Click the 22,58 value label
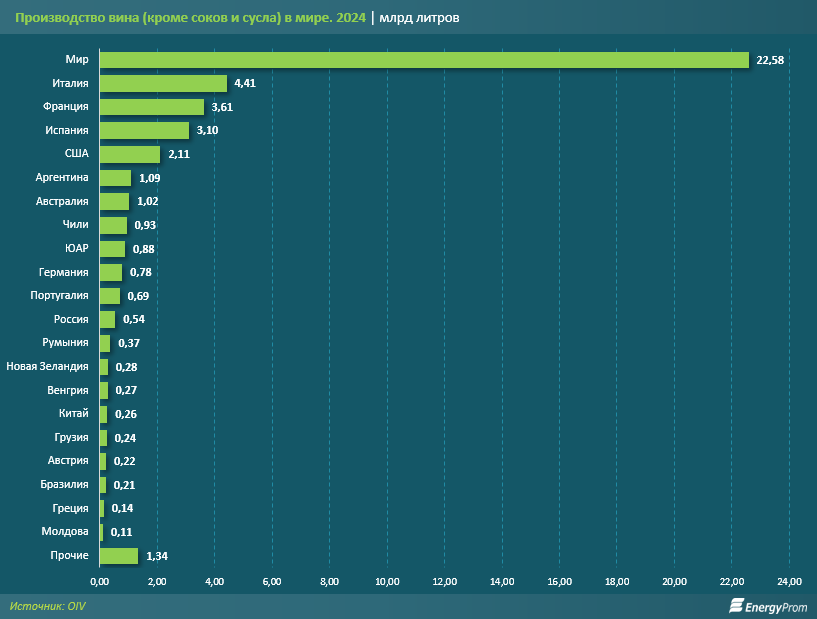The height and width of the screenshot is (619, 817). [769, 60]
